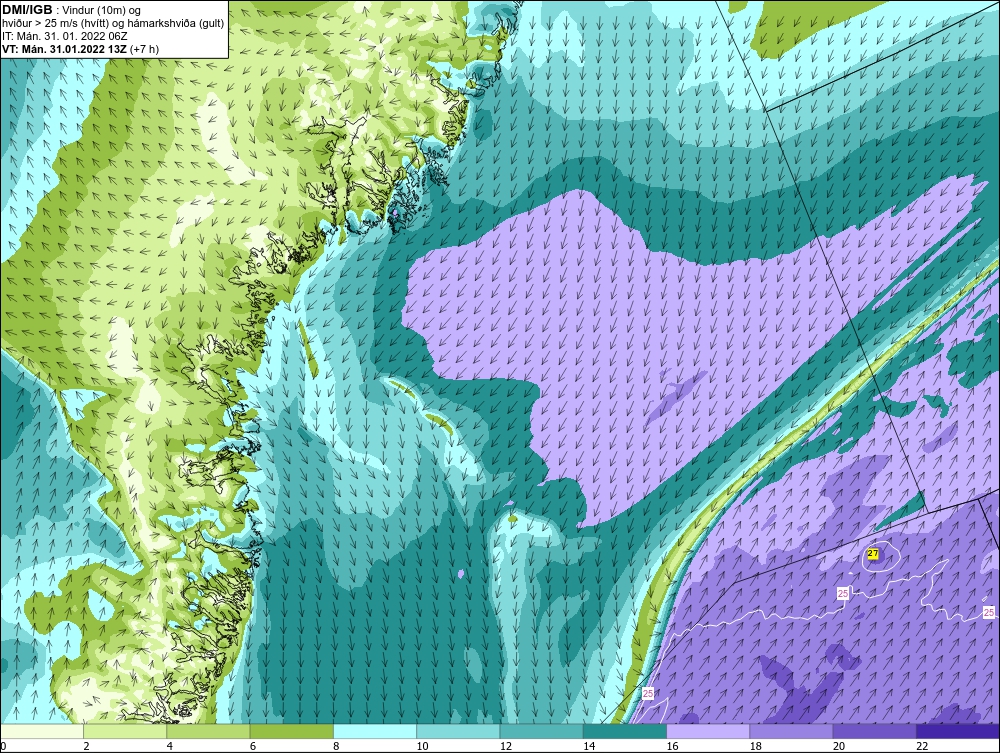Select the 4–6 m/s green legend swatch

[x=209, y=732]
